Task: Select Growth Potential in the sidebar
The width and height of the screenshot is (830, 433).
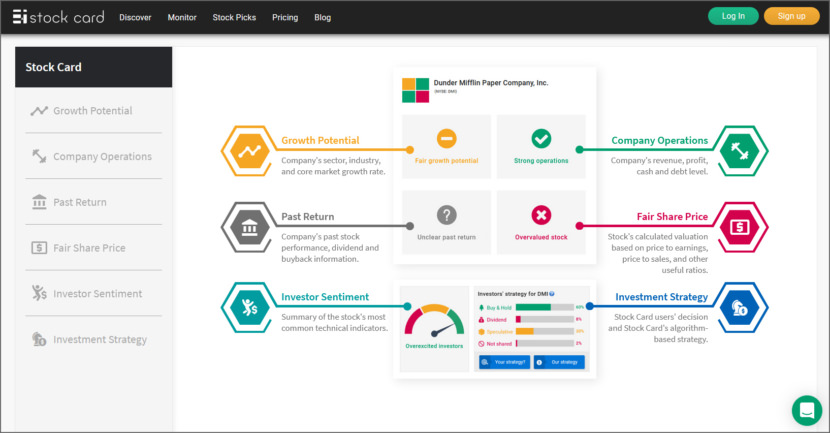Action: pos(94,111)
